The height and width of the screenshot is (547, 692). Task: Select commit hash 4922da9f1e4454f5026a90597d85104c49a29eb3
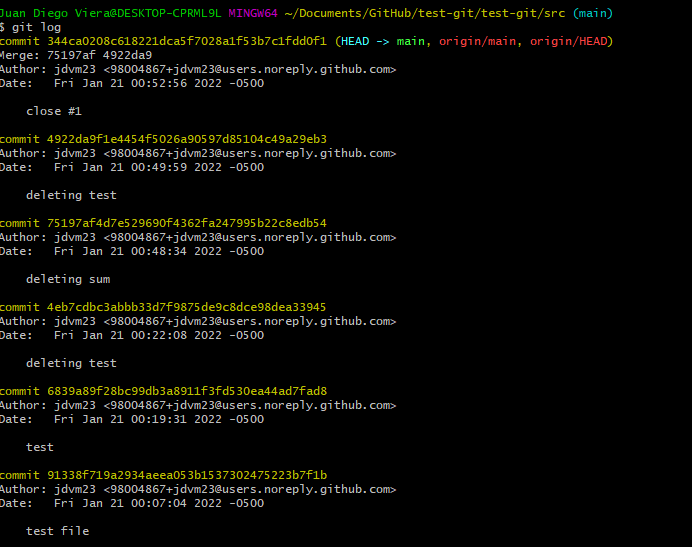point(187,140)
